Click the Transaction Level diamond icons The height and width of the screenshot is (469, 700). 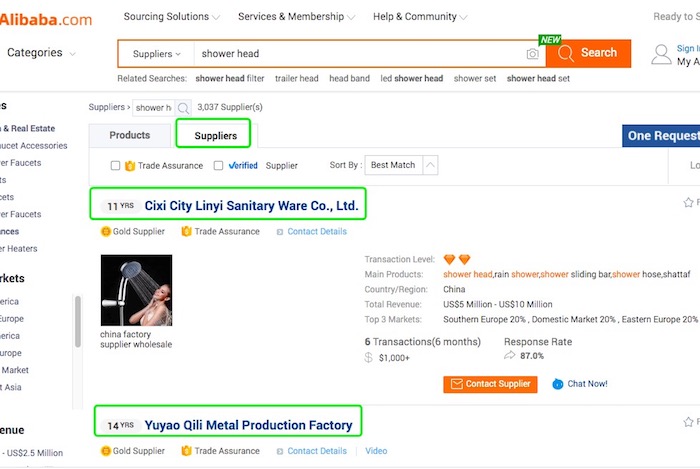tap(457, 259)
